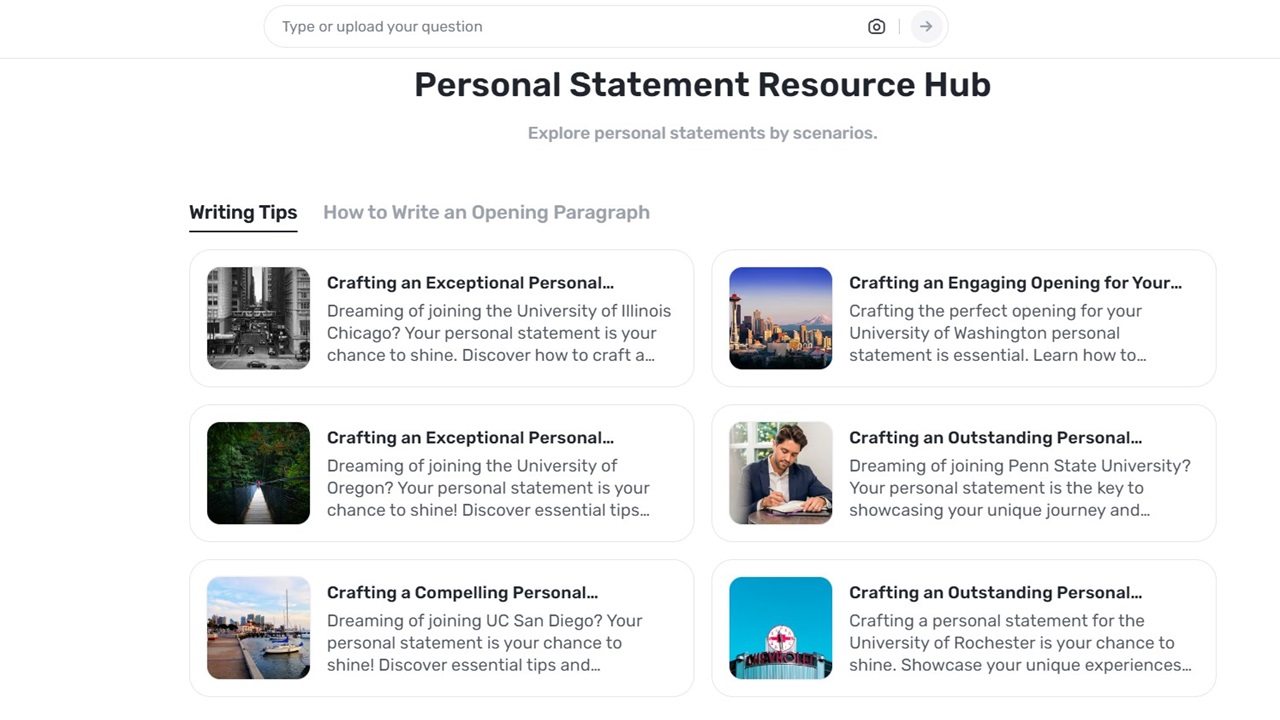1280x720 pixels.
Task: Click the UC San Diego article description
Action: click(484, 643)
